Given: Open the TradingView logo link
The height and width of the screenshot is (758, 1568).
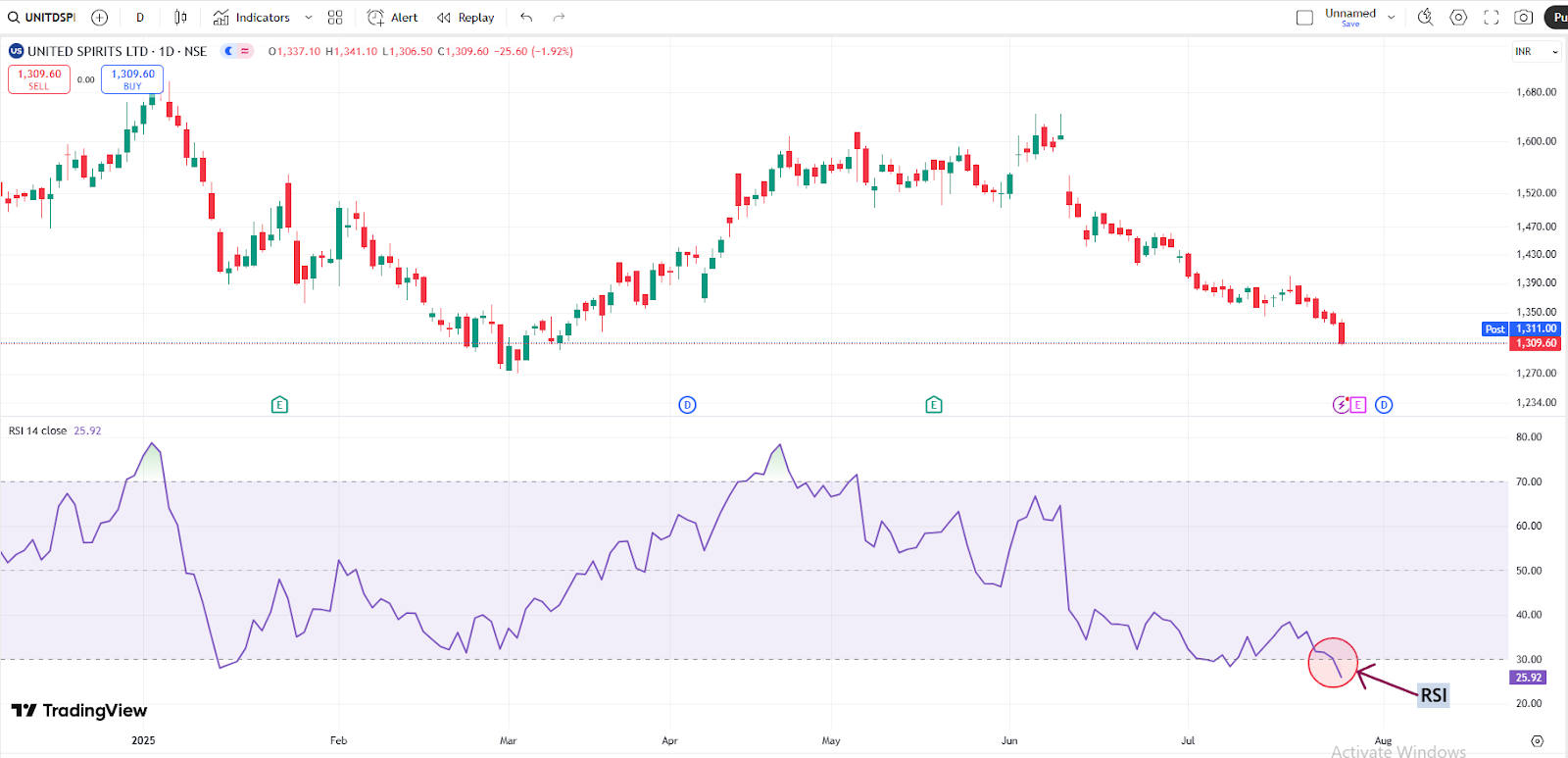Looking at the screenshot, I should (79, 710).
